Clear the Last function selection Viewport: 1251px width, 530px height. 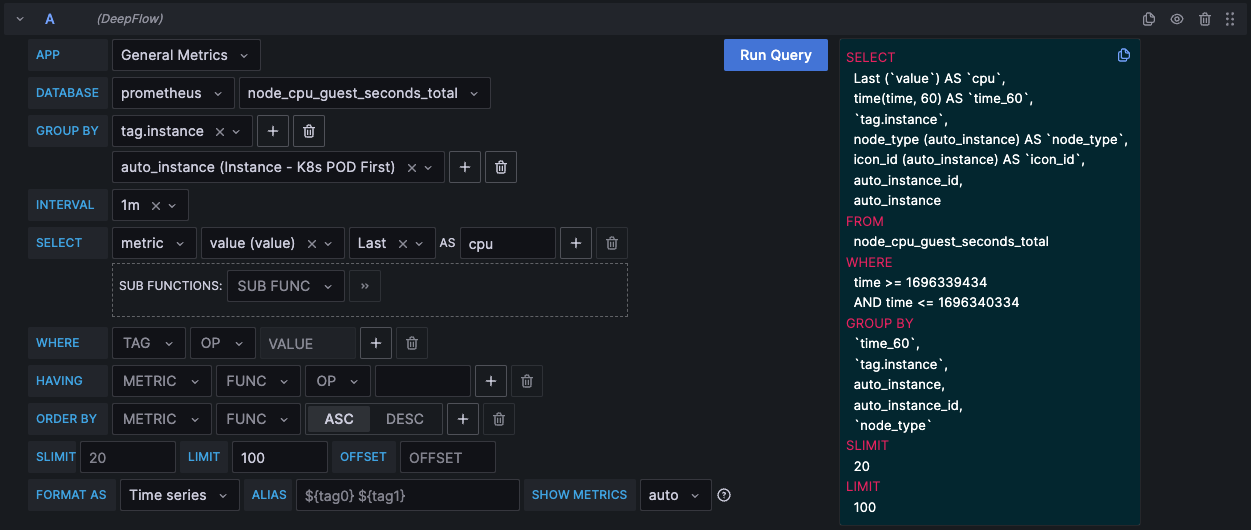pyautogui.click(x=402, y=243)
